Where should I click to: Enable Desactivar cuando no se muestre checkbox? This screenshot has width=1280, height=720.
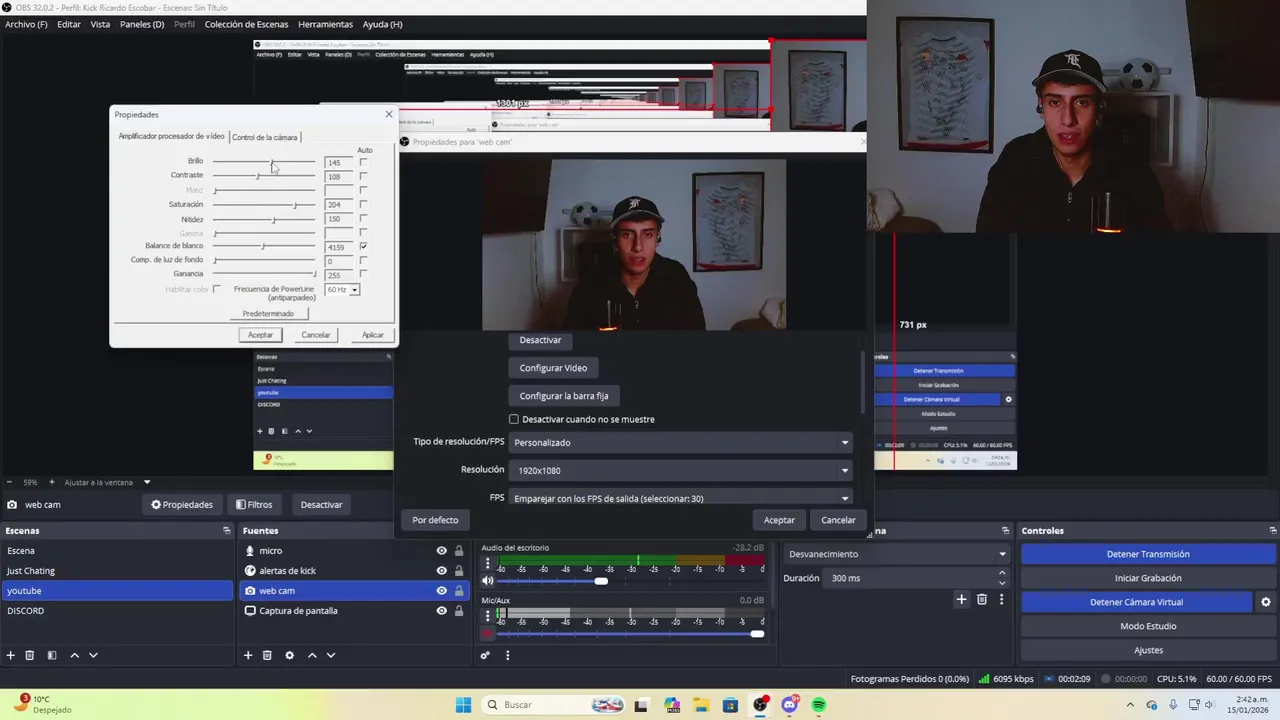point(514,419)
